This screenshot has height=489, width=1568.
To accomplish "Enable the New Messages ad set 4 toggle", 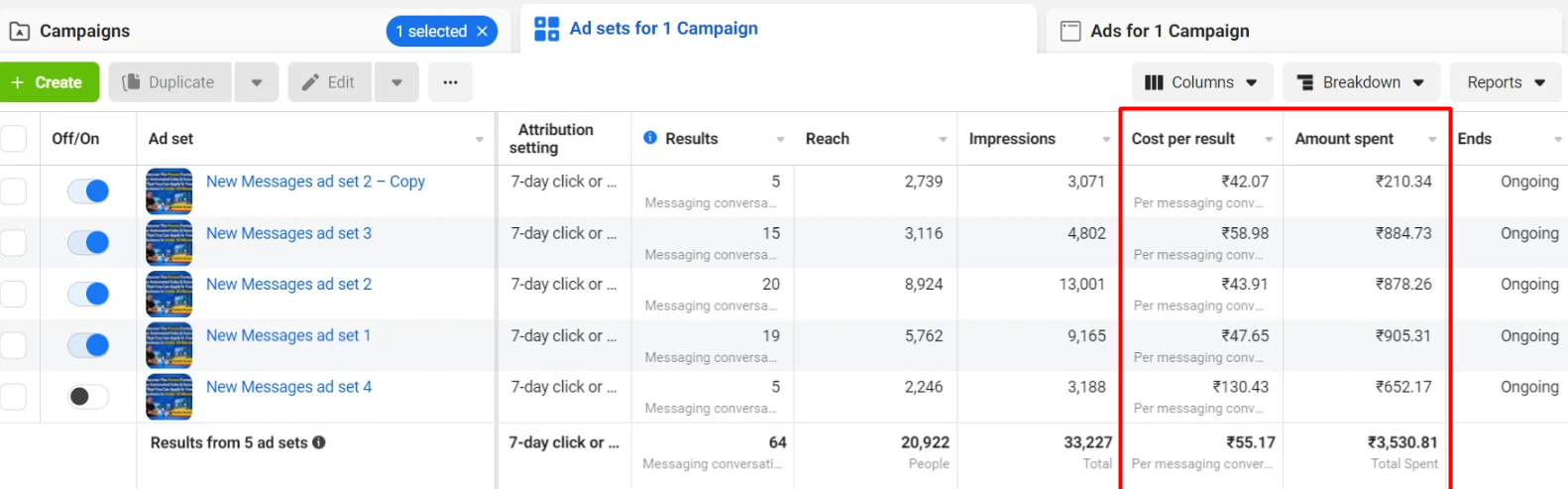I will [88, 397].
